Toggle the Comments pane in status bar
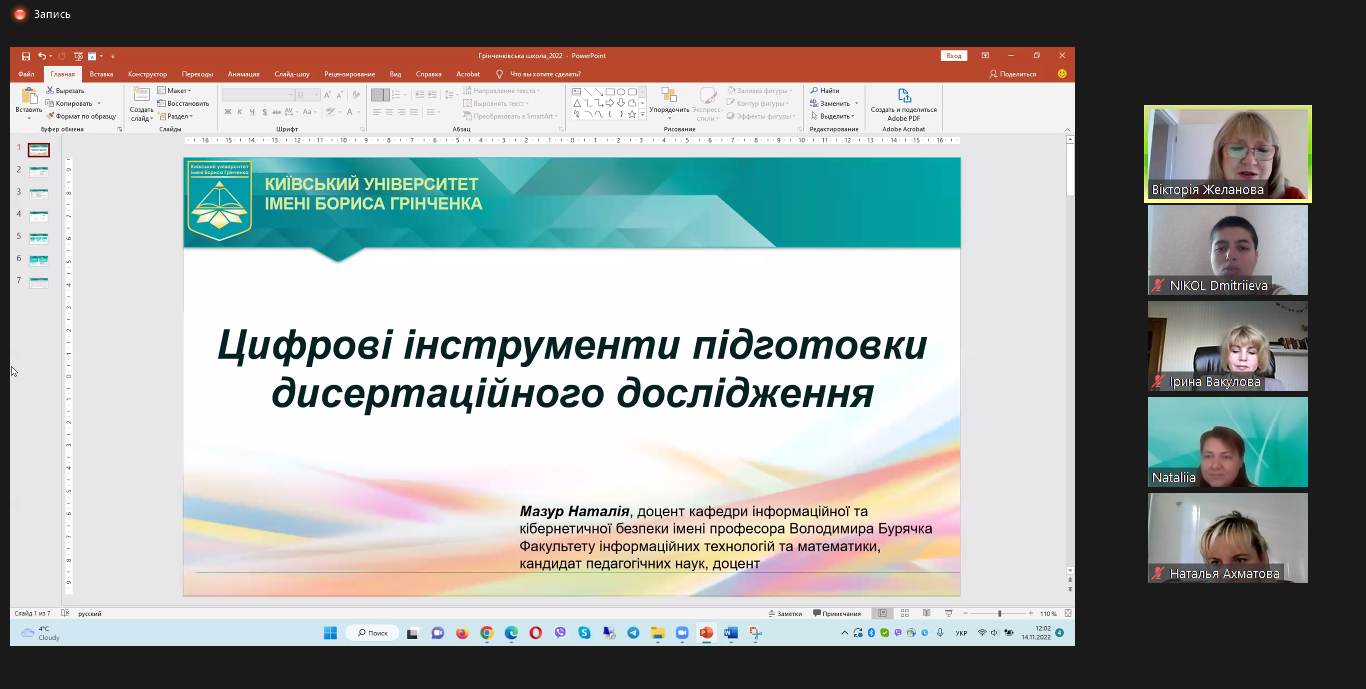The height and width of the screenshot is (689, 1366). pos(837,613)
